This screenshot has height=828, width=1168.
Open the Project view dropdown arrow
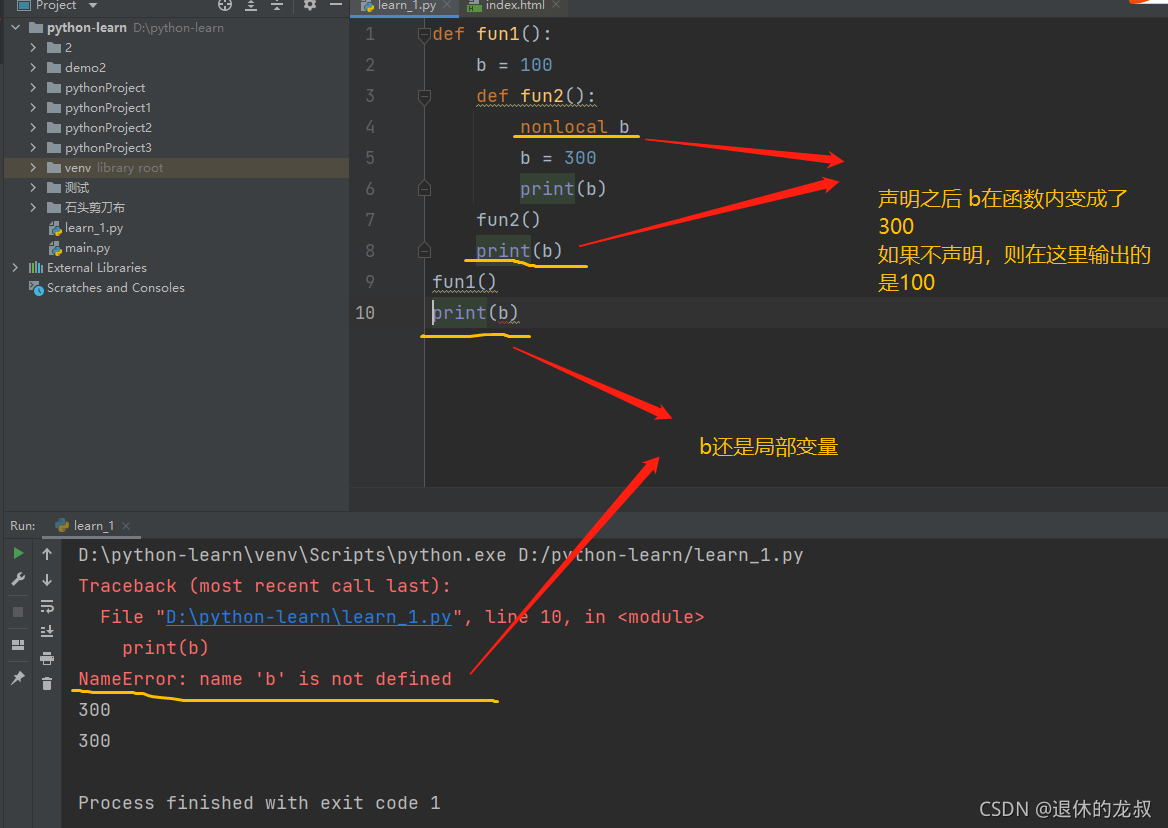tap(93, 5)
